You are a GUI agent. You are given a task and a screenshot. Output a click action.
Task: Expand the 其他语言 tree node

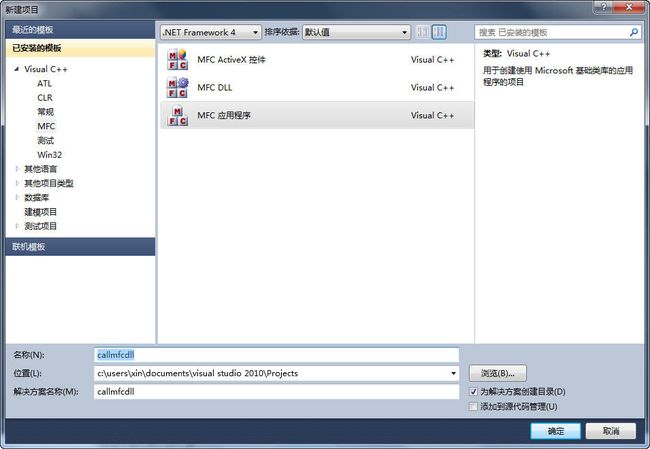17,169
